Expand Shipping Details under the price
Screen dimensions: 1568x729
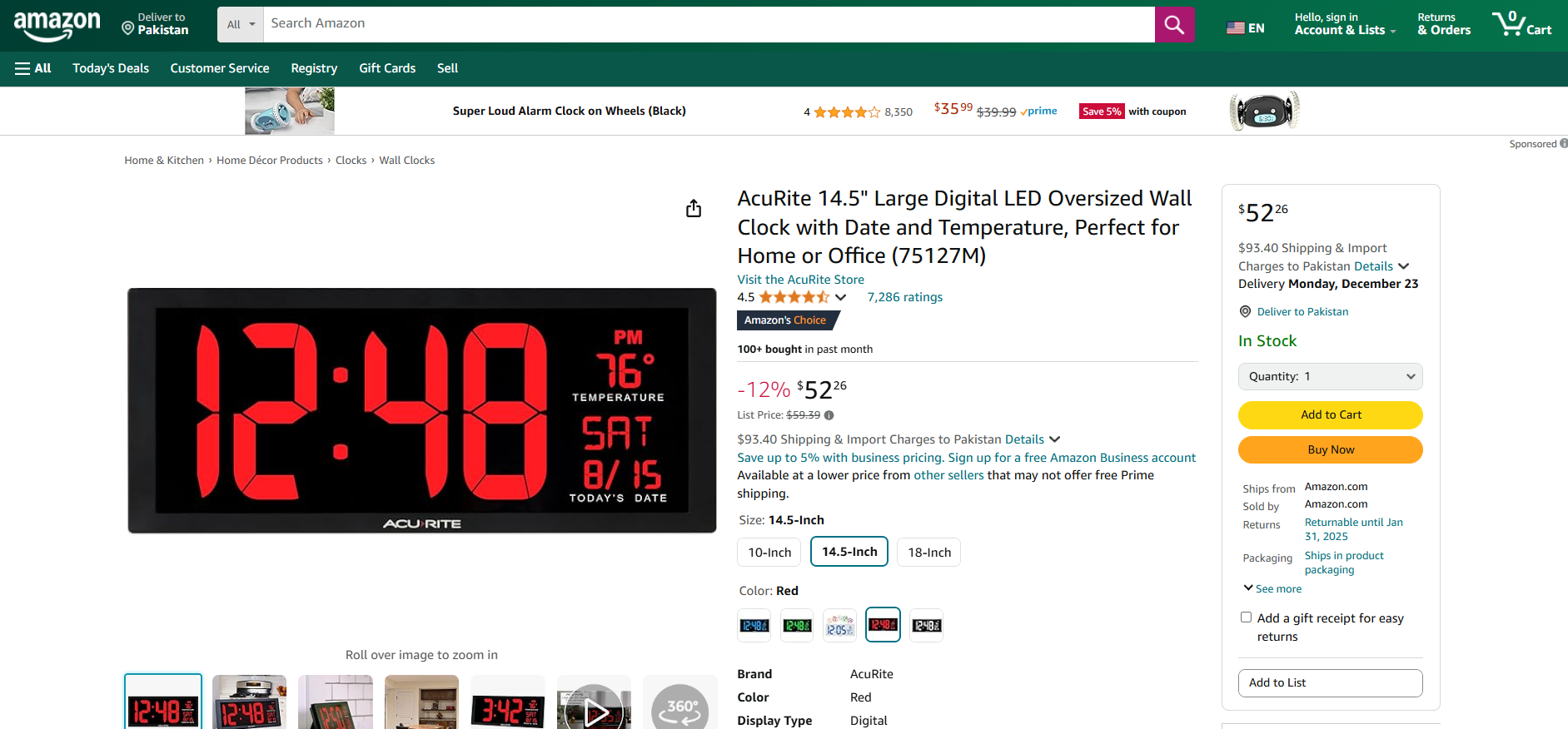pyautogui.click(x=1032, y=439)
